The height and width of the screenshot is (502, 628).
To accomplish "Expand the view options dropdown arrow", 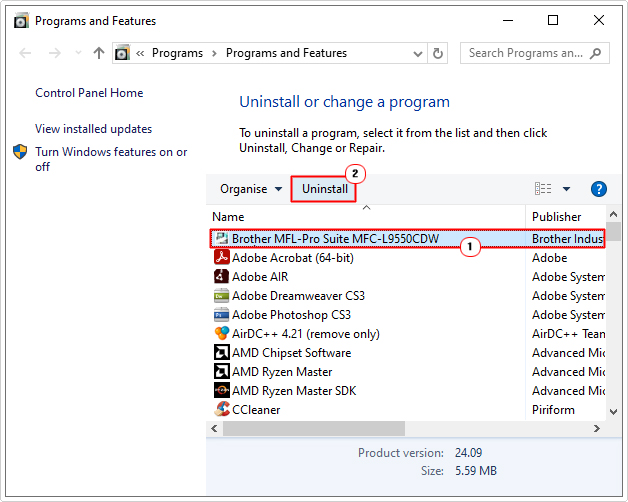I will click(566, 189).
